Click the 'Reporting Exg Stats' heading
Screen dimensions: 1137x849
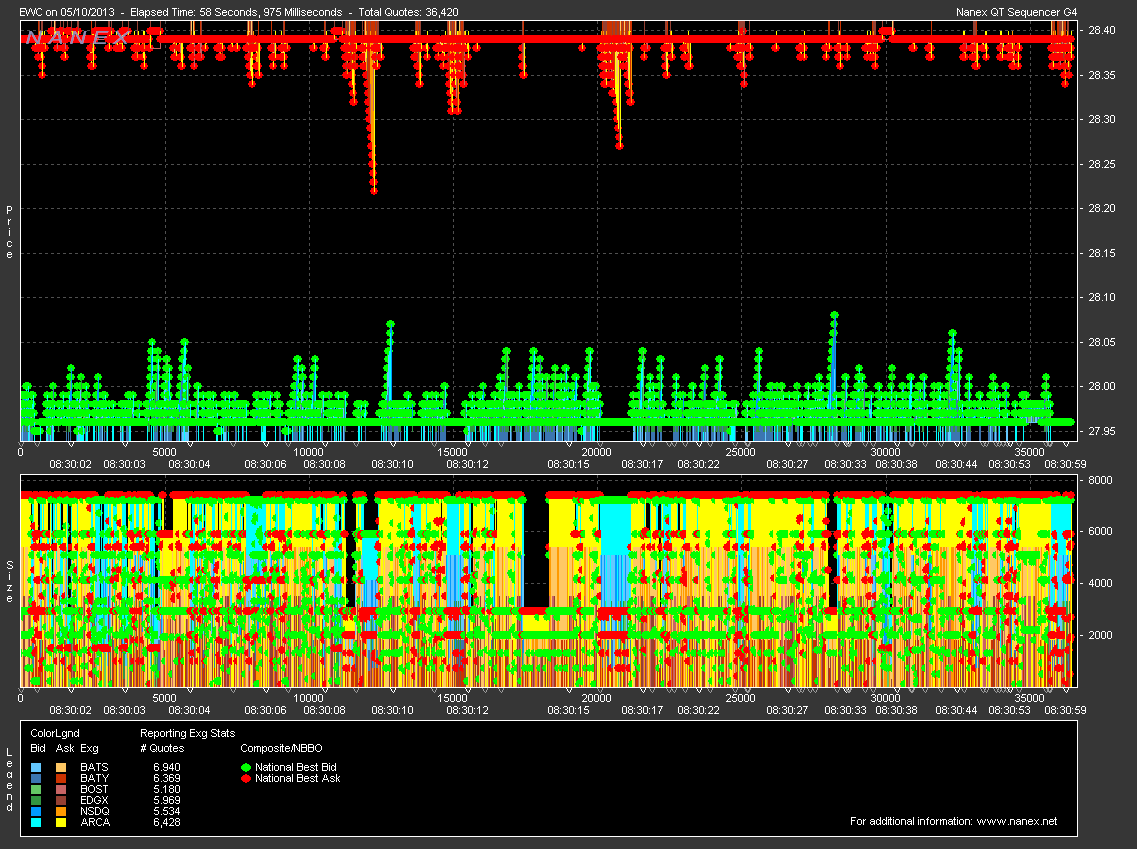(x=188, y=734)
